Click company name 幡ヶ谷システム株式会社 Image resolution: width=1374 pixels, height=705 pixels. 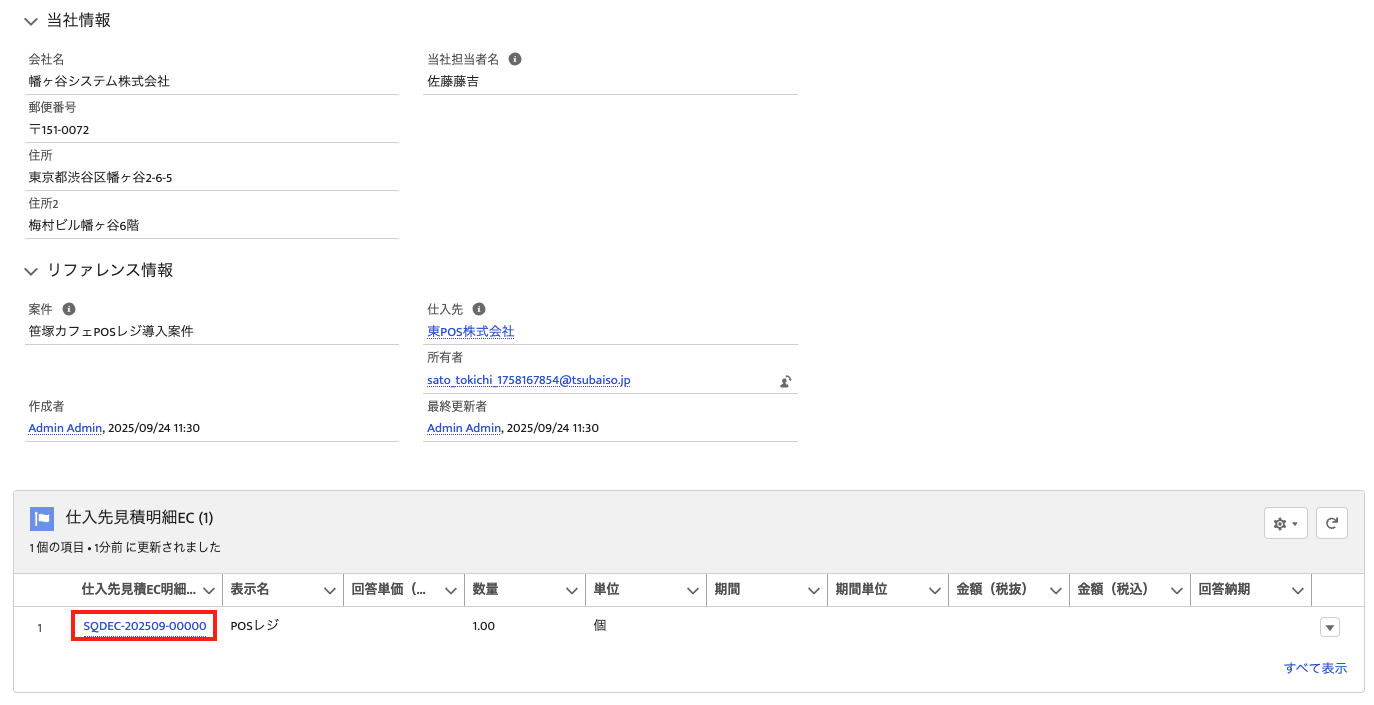tap(99, 81)
